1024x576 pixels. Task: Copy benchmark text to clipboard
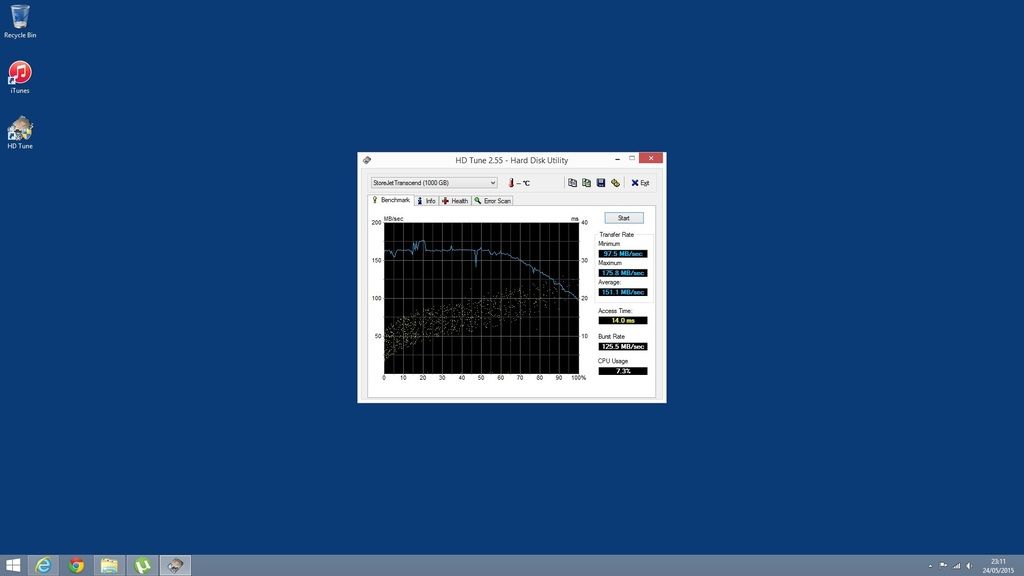(572, 183)
